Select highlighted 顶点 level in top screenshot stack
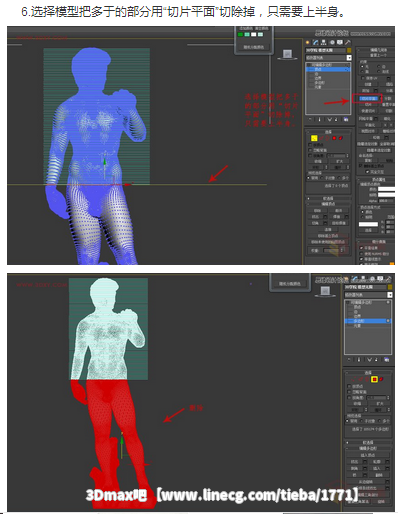 [328, 69]
